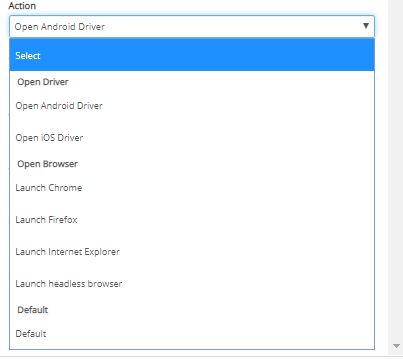Click the Action field label

pos(22,6)
